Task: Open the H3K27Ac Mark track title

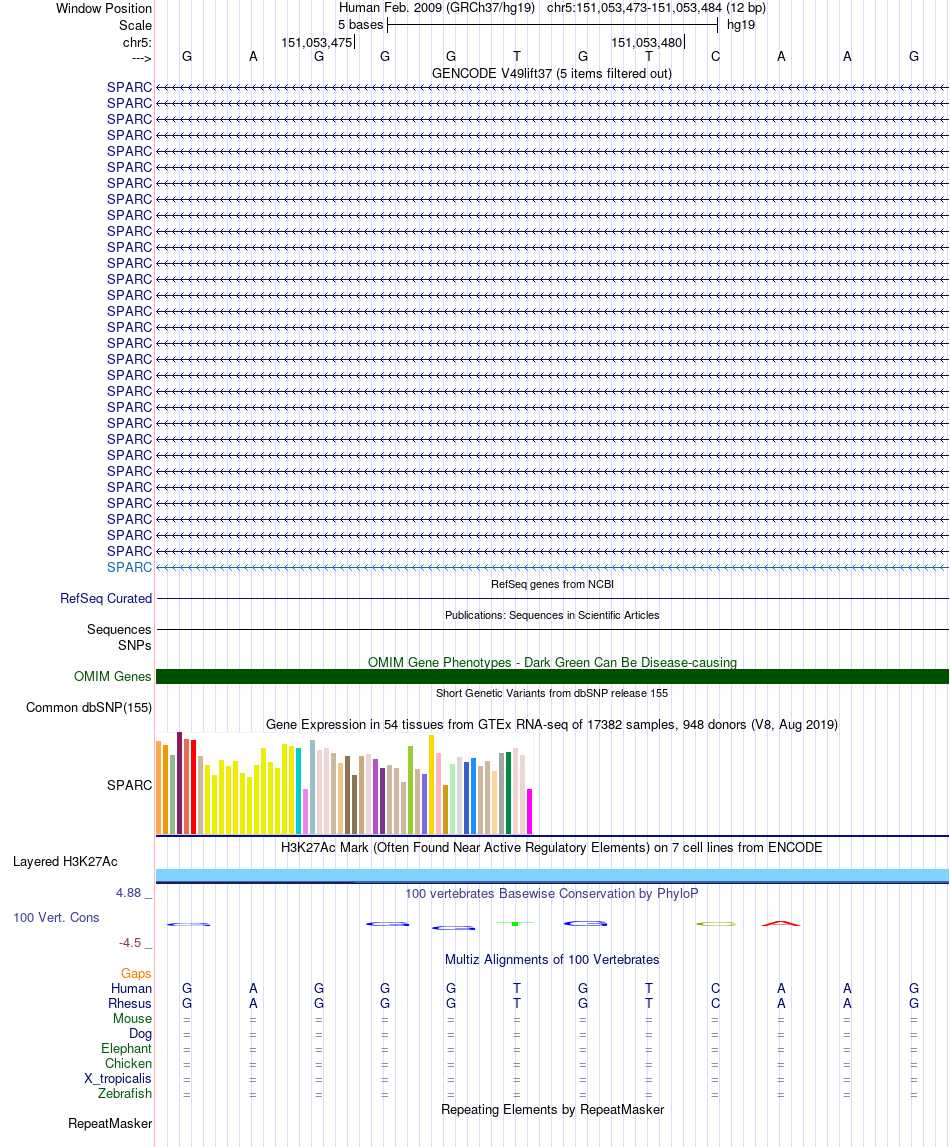Action: pyautogui.click(x=552, y=847)
